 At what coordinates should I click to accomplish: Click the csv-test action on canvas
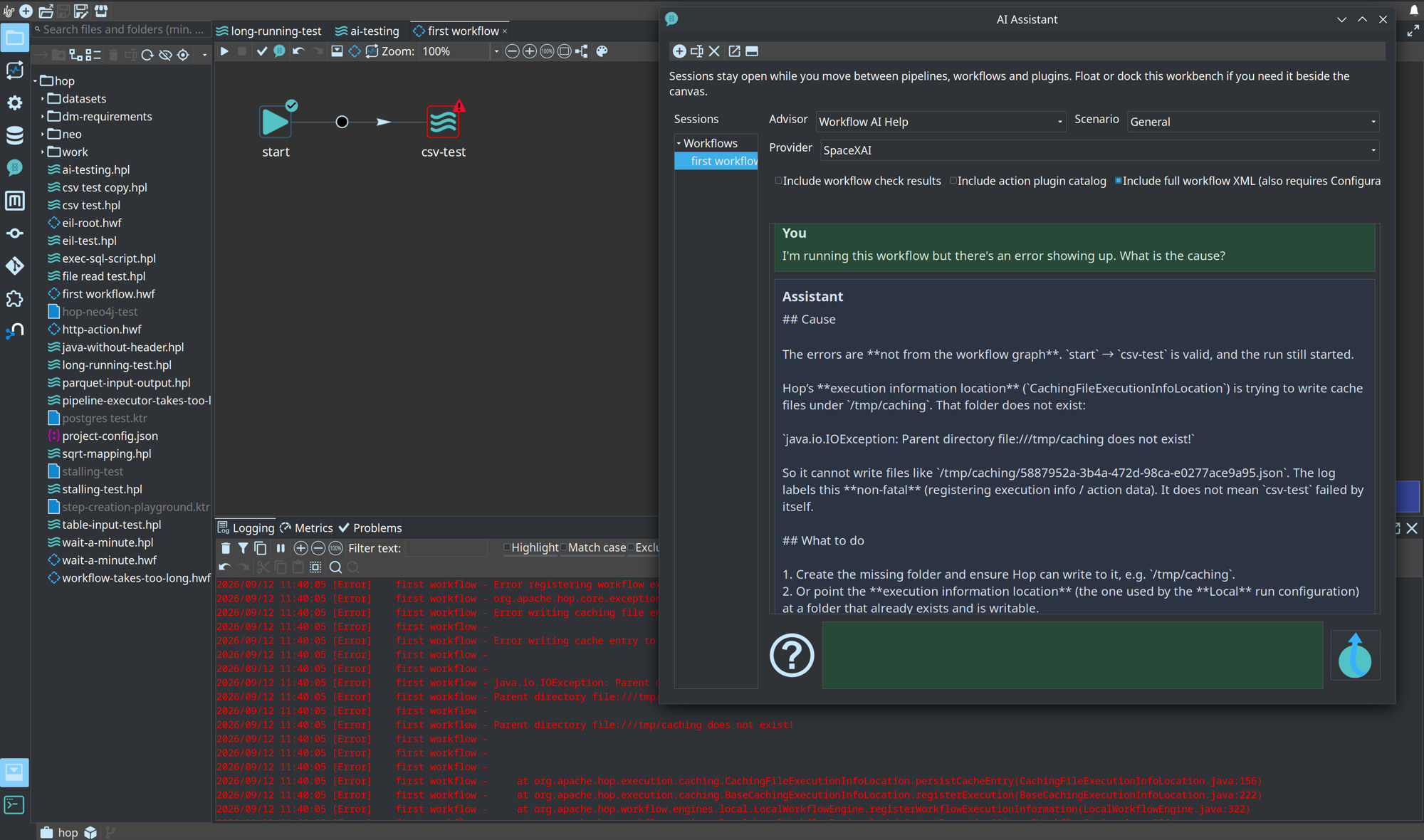pos(443,122)
